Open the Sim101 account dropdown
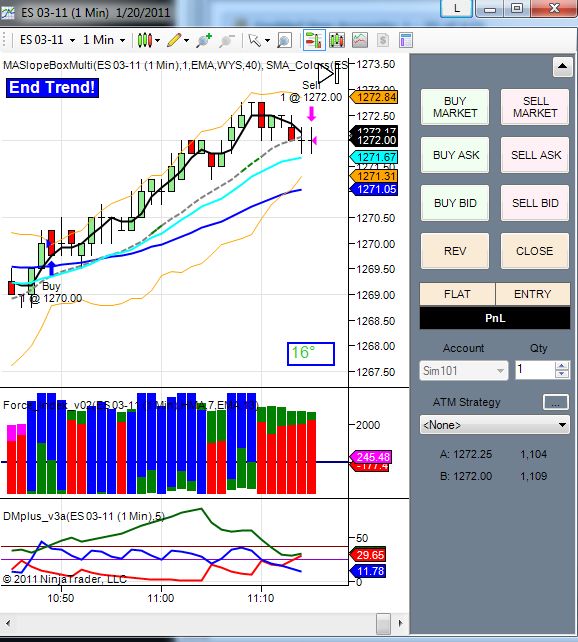Image resolution: width=578 pixels, height=642 pixels. click(x=464, y=371)
